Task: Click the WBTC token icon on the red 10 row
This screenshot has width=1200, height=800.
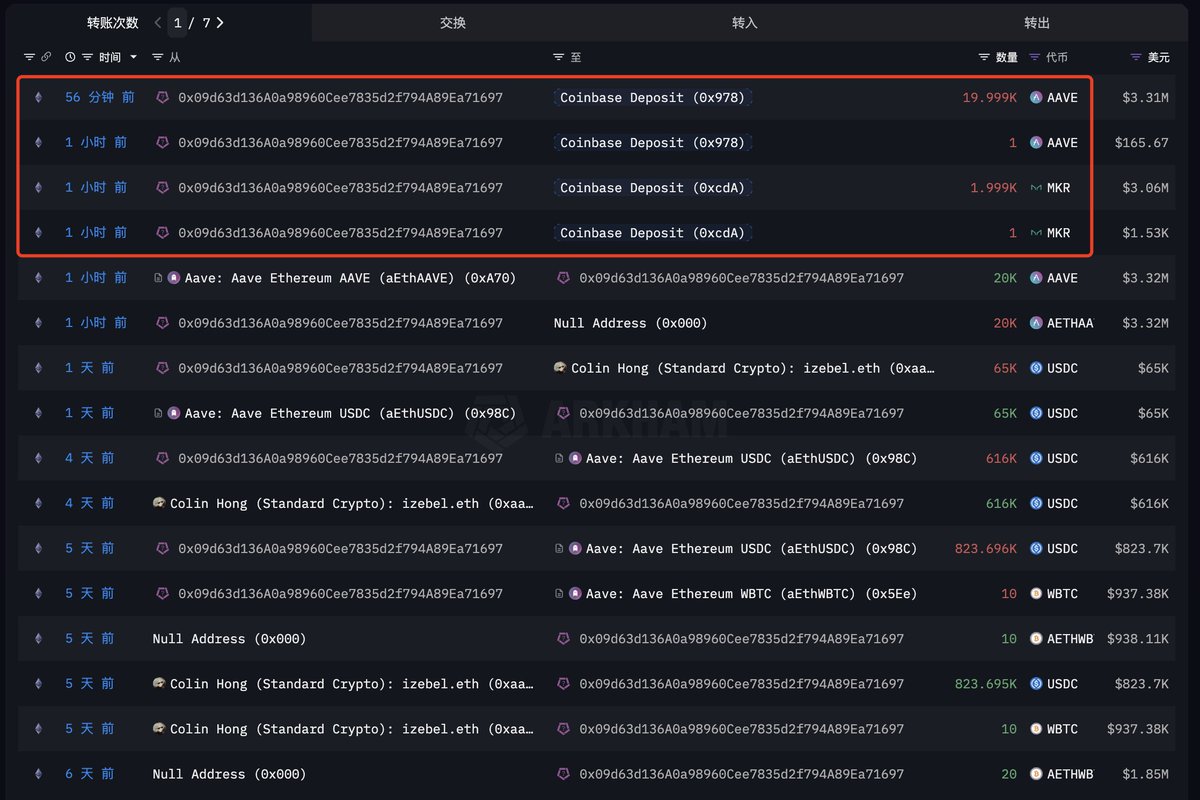Action: tap(1037, 593)
